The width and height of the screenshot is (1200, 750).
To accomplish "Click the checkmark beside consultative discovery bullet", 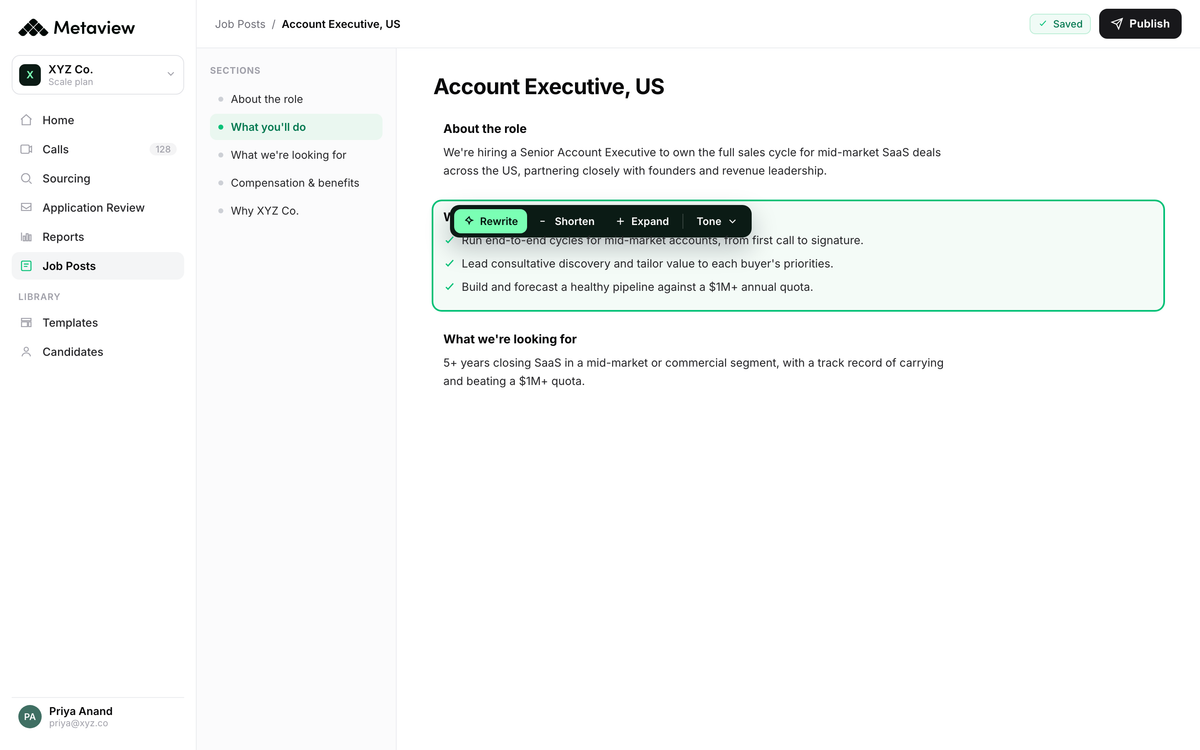I will pos(450,264).
